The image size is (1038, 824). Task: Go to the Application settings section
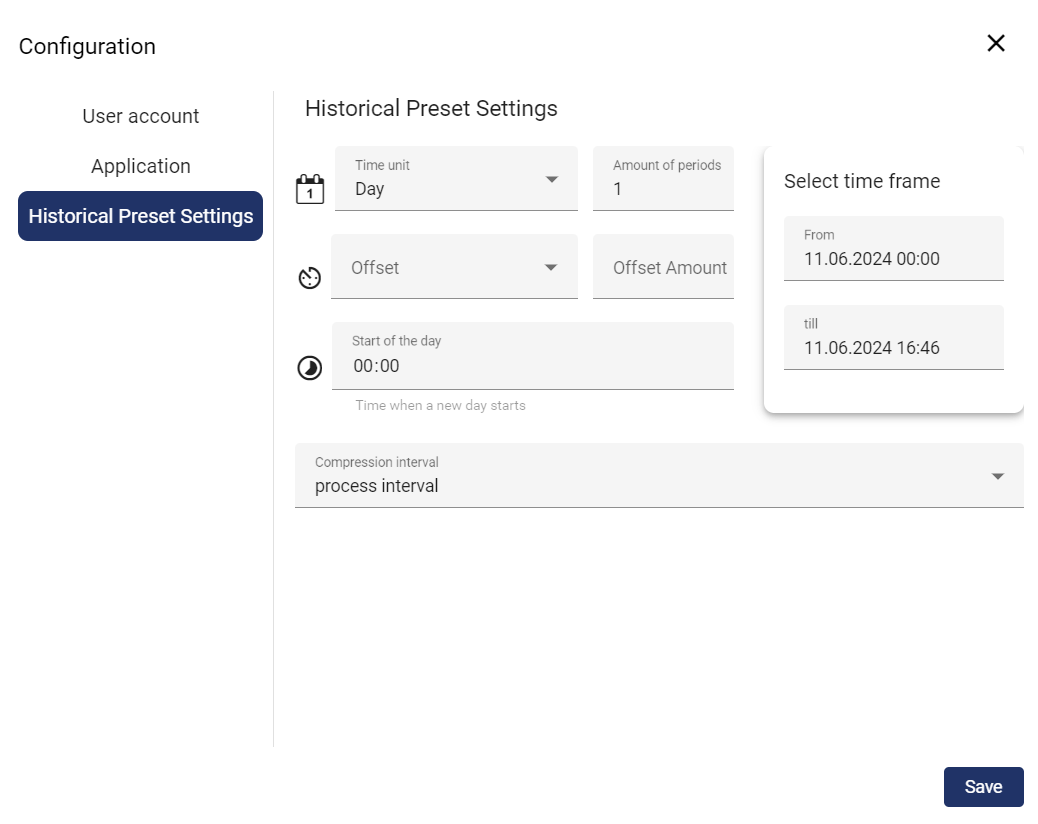[141, 166]
